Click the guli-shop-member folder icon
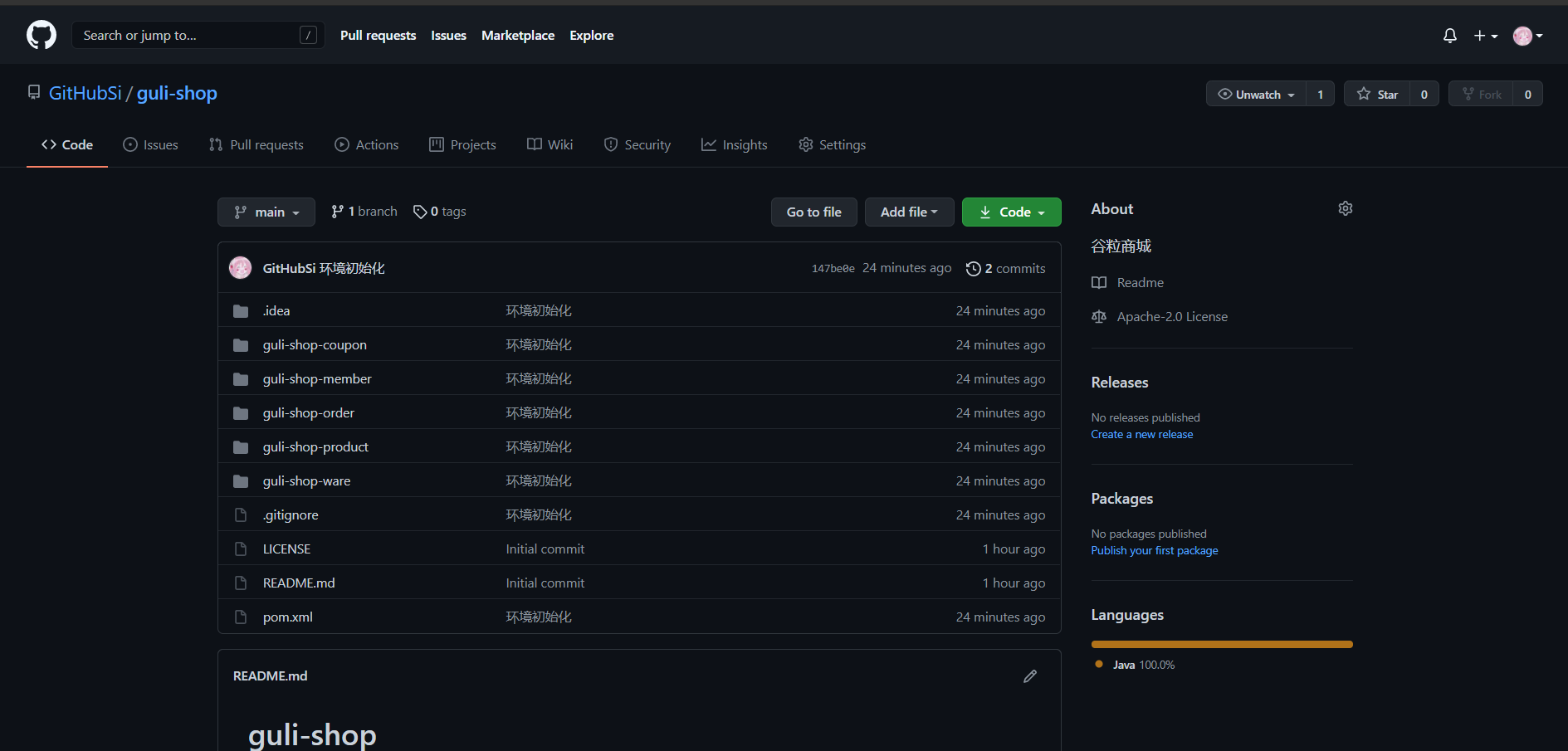 click(x=241, y=379)
